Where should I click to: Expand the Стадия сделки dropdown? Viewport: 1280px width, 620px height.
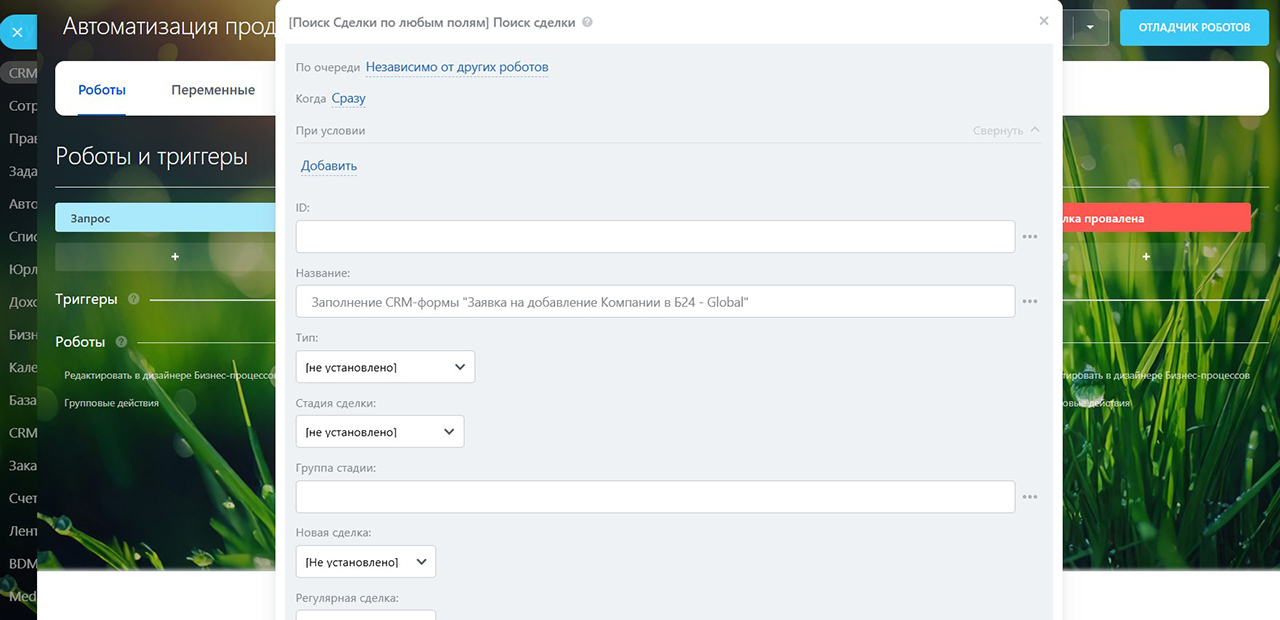[380, 432]
